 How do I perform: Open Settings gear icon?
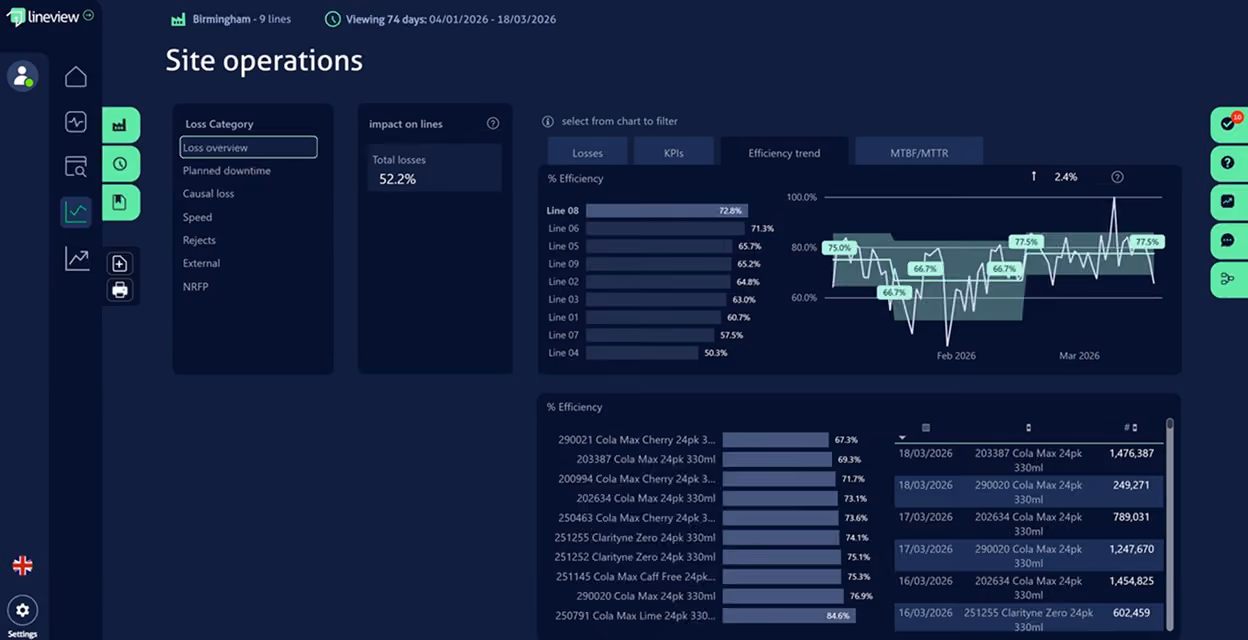point(22,610)
